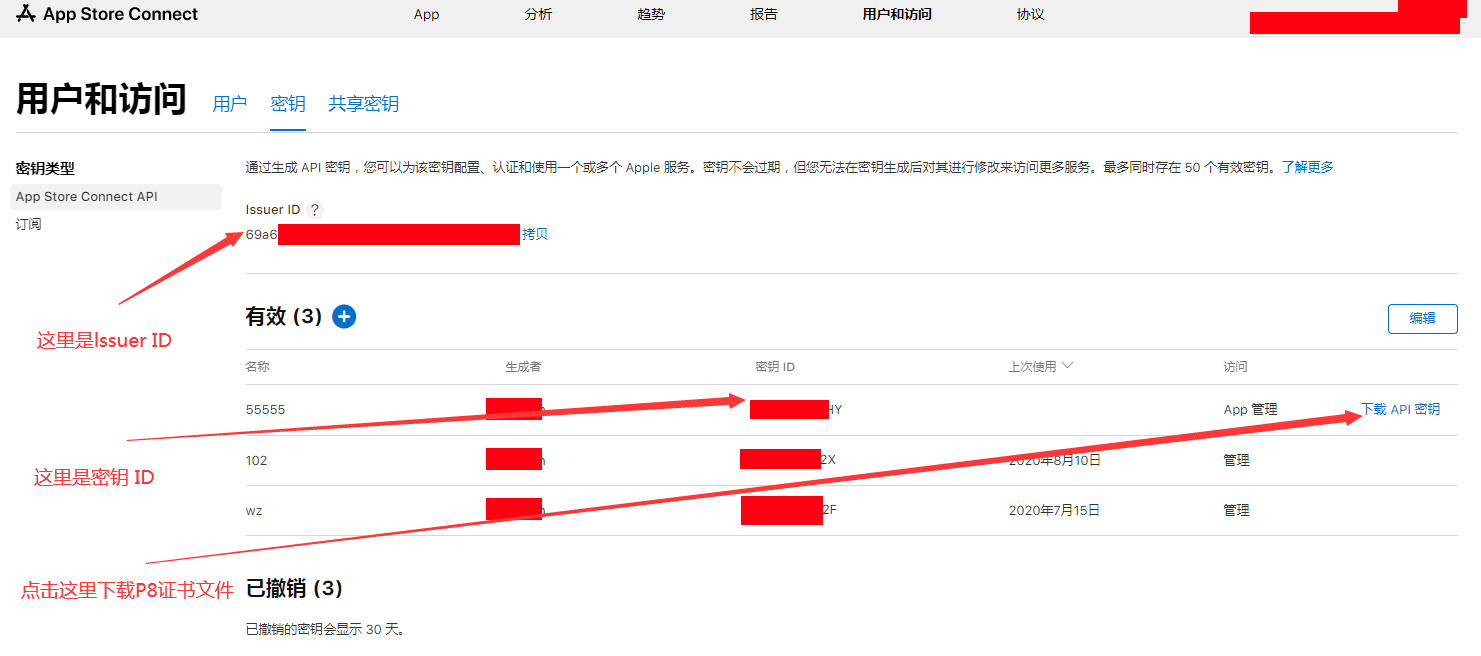Click the 2020年7月15日 last-used date
This screenshot has height=656, width=1481.
[1055, 510]
